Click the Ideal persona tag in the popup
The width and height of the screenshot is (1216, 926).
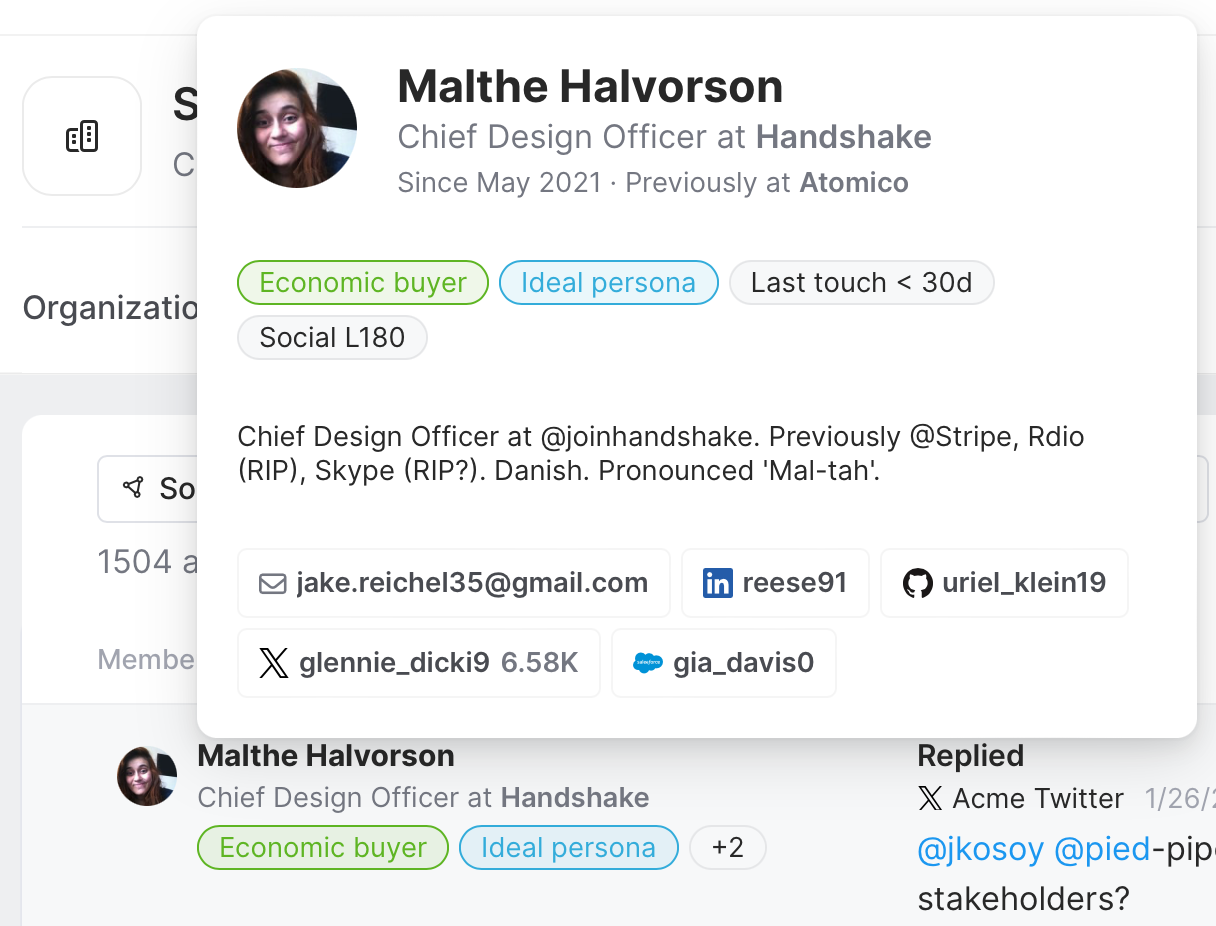point(608,283)
